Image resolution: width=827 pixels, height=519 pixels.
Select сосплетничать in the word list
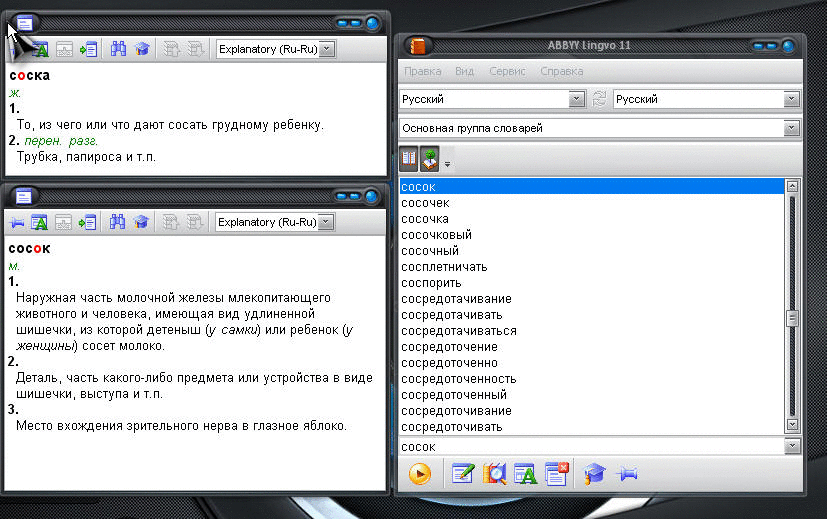[592, 267]
